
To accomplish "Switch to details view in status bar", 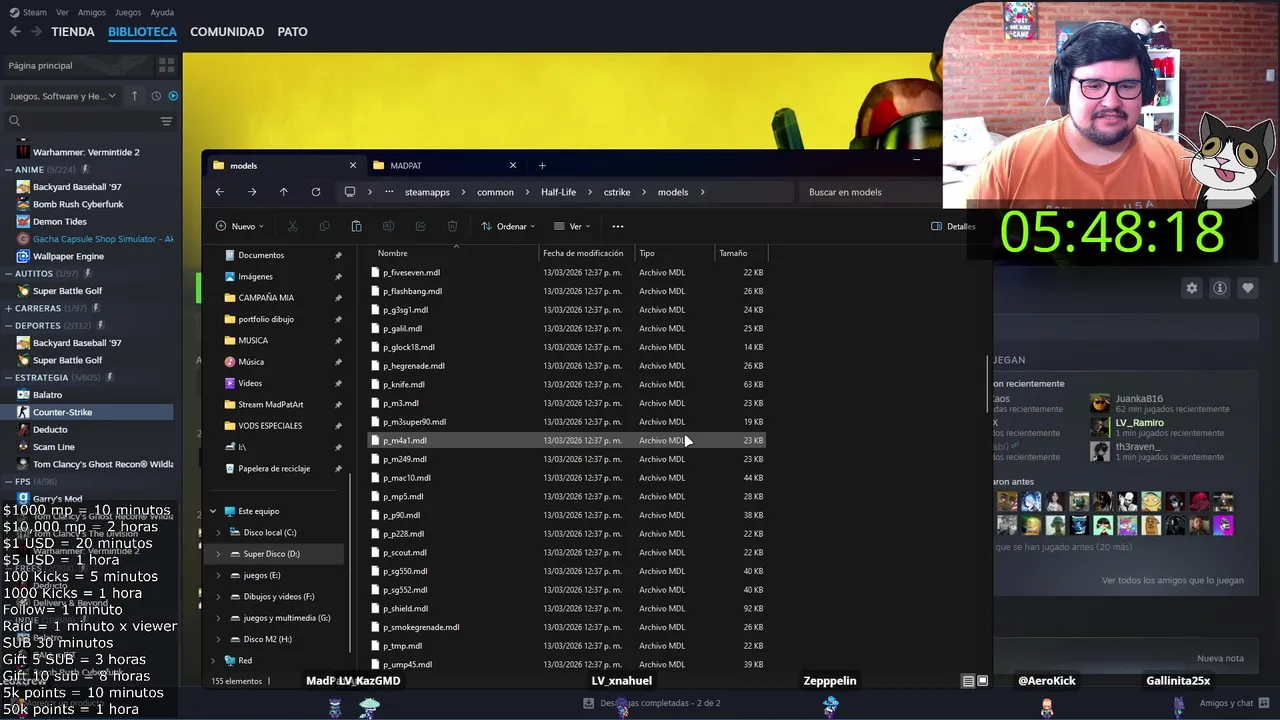I will point(968,681).
